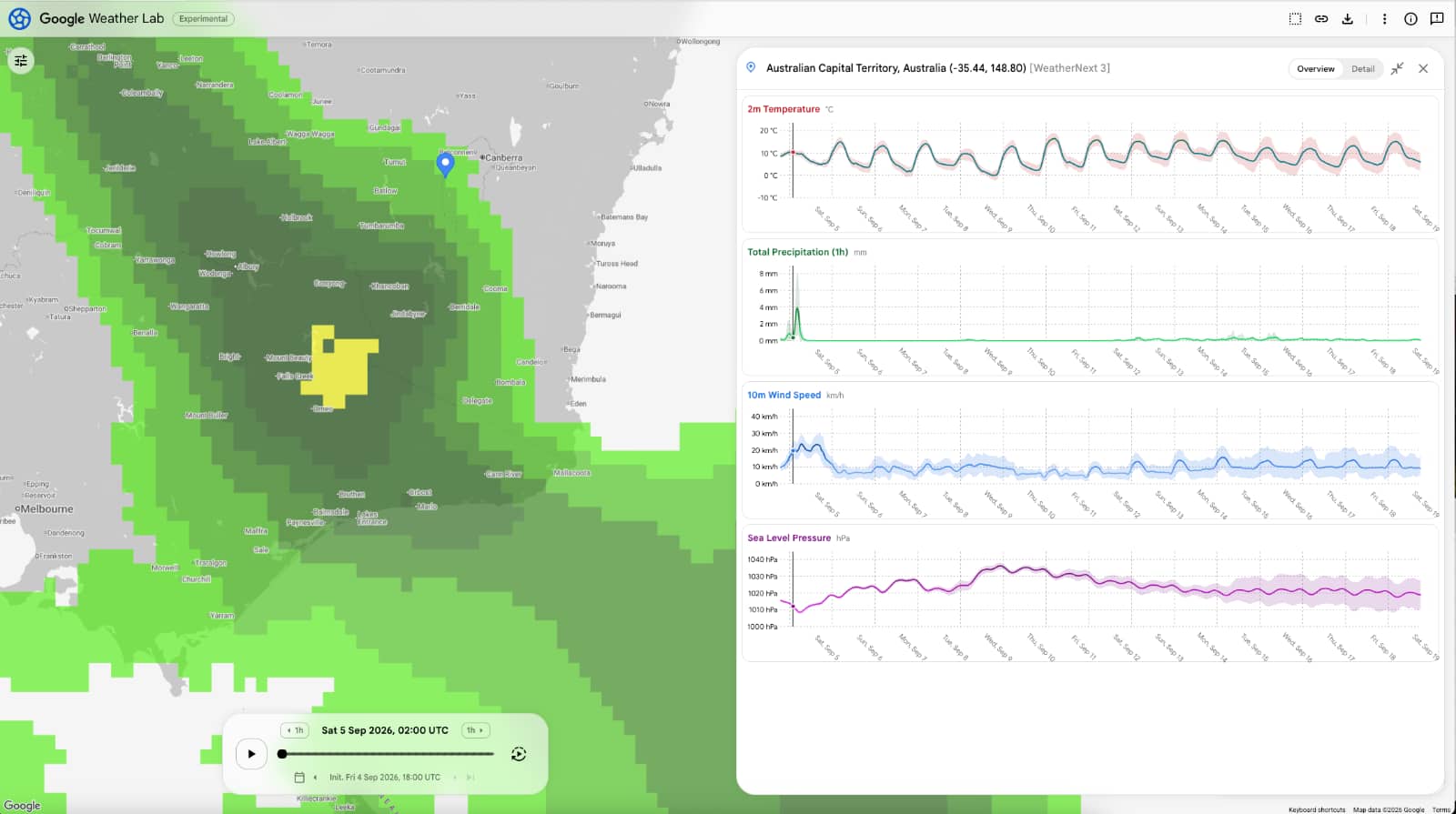The height and width of the screenshot is (814, 1456).
Task: Play the forecast animation
Action: point(251,754)
